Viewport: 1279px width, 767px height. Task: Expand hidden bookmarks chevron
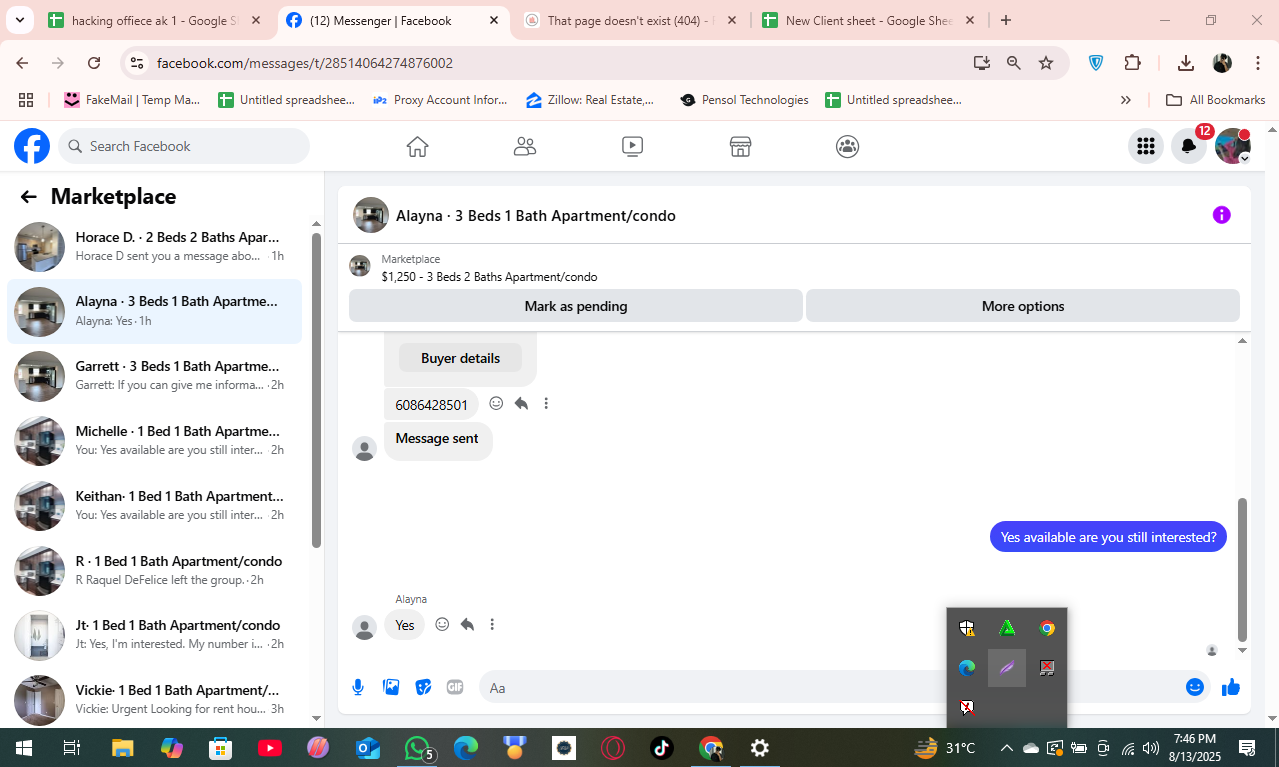pos(1126,100)
